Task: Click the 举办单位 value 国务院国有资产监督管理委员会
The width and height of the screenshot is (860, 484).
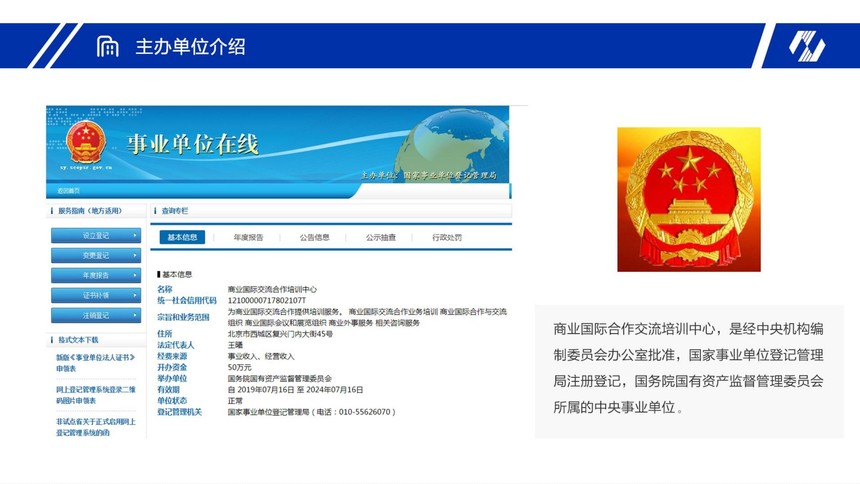Action: point(280,379)
